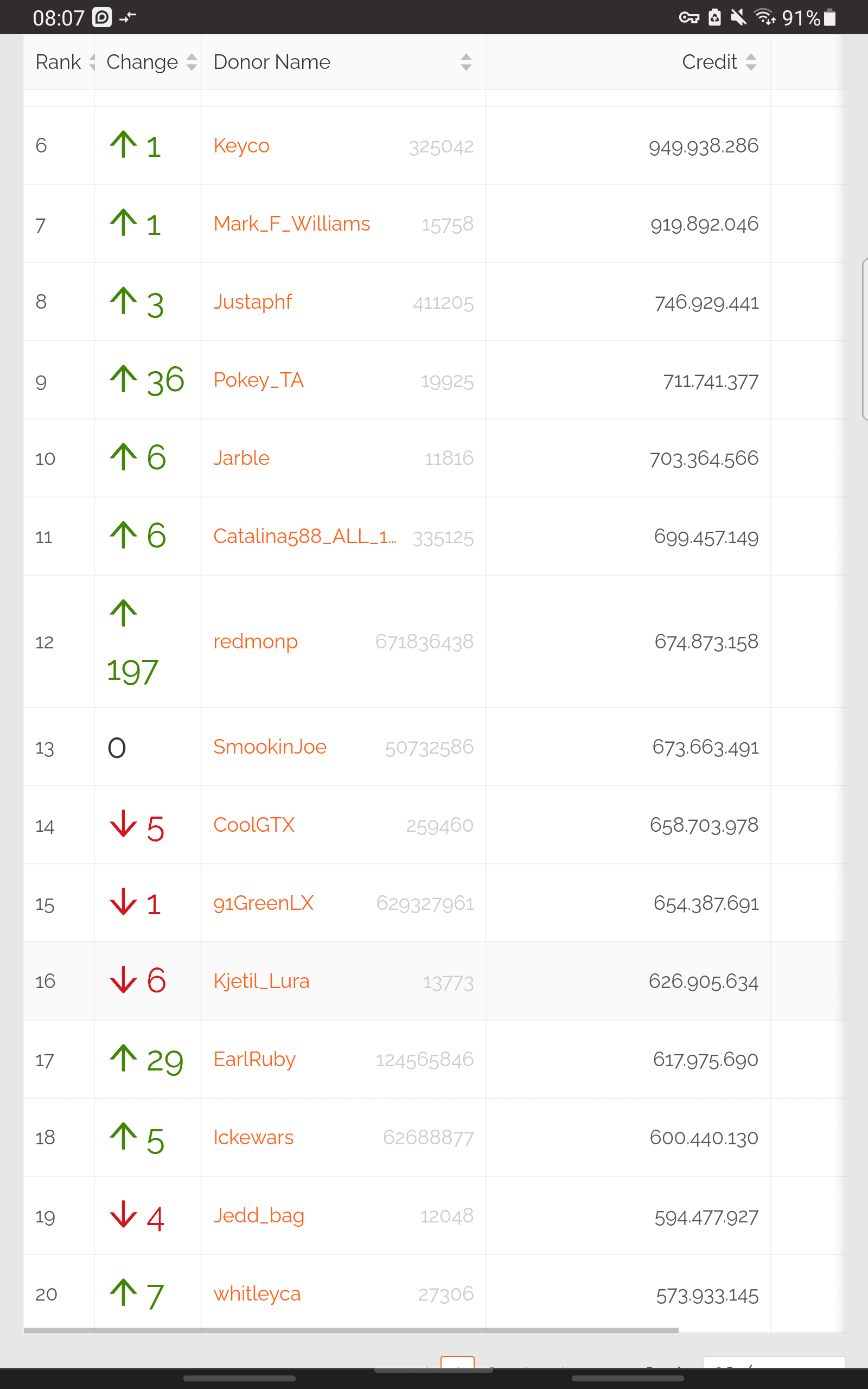The height and width of the screenshot is (1389, 868).
Task: Sort by the Credit column arrows
Action: point(751,62)
